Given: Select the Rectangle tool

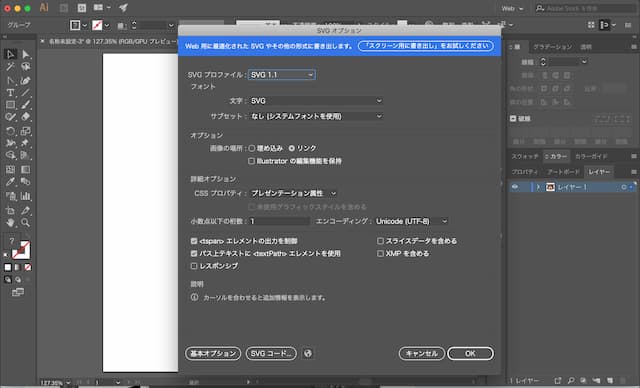Looking at the screenshot, I should [x=10, y=105].
